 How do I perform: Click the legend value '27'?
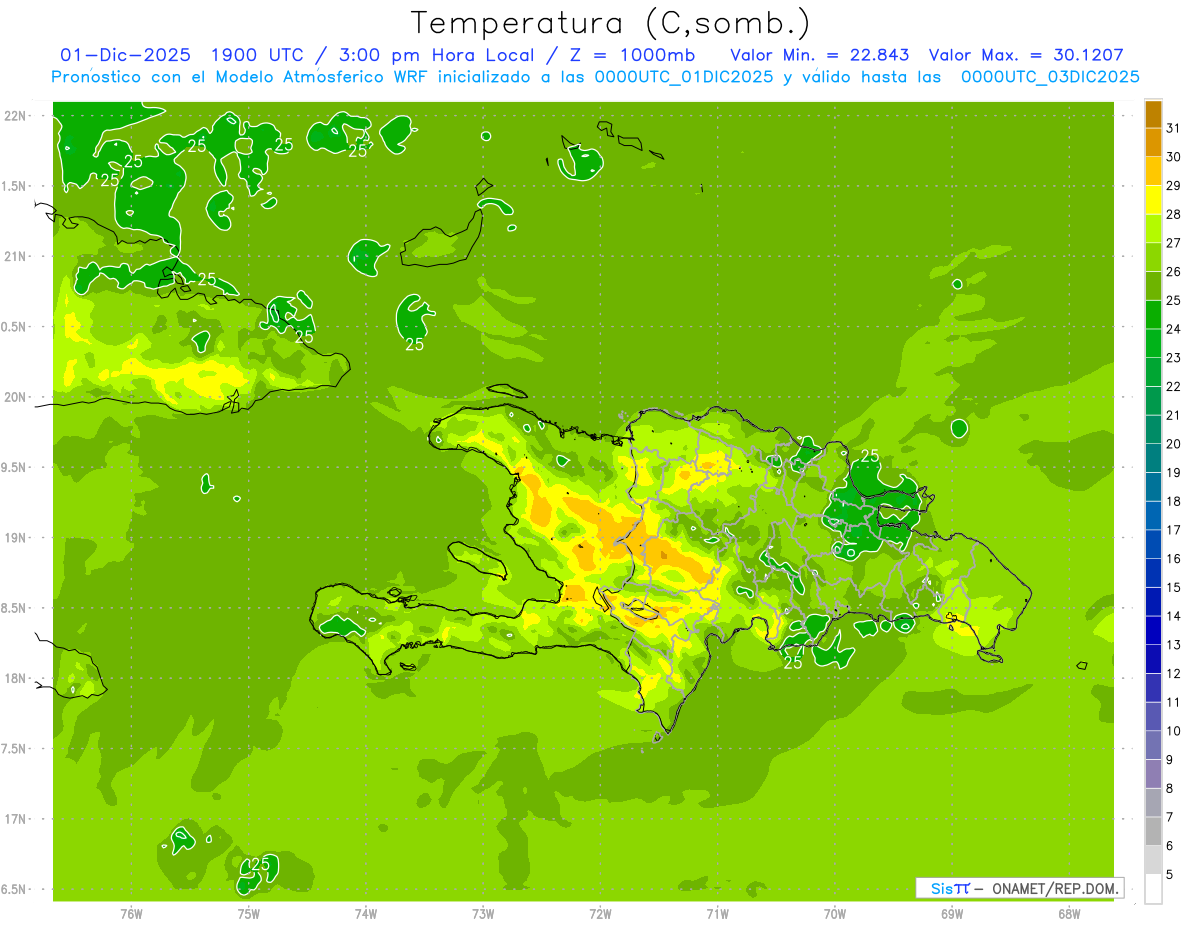coord(1174,243)
